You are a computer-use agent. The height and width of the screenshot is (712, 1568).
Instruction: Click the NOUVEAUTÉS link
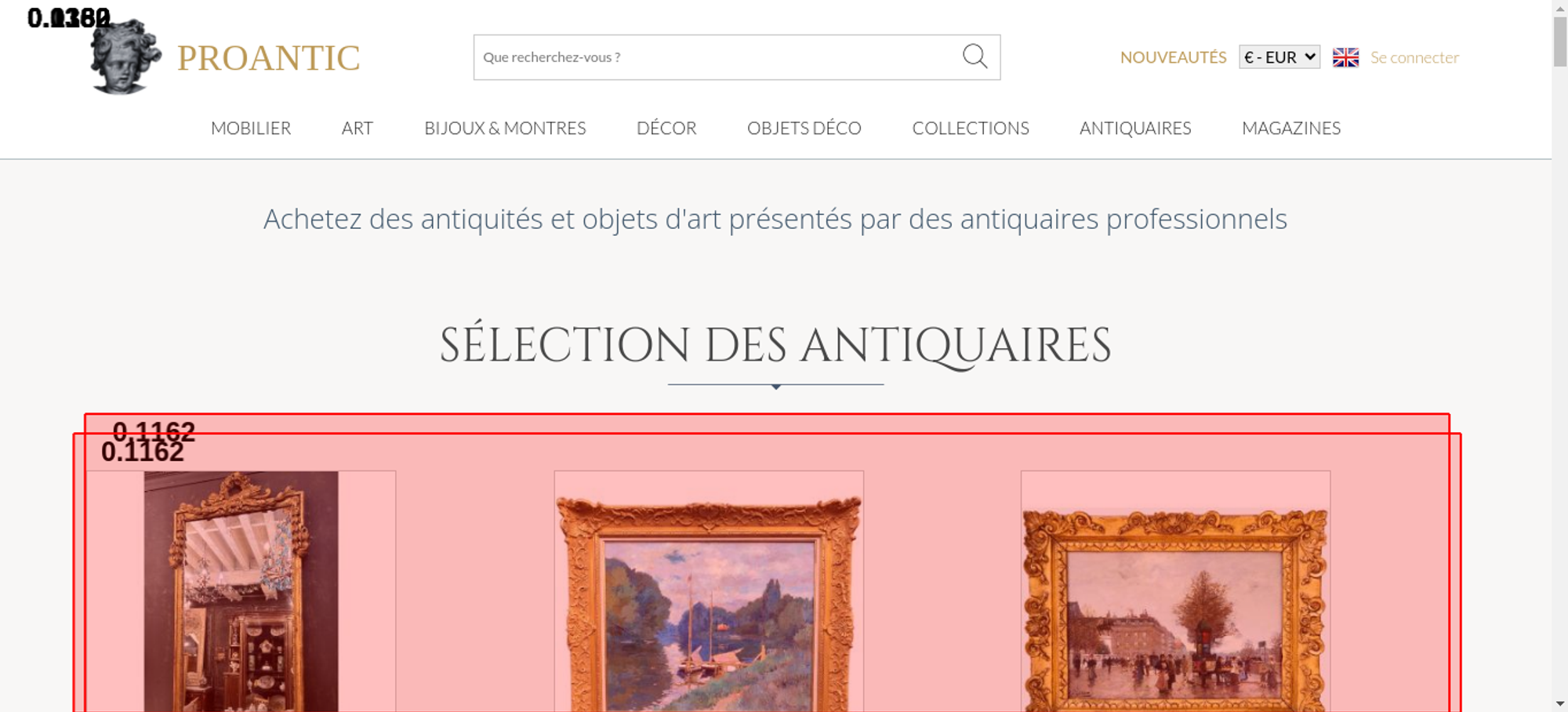pyautogui.click(x=1173, y=57)
